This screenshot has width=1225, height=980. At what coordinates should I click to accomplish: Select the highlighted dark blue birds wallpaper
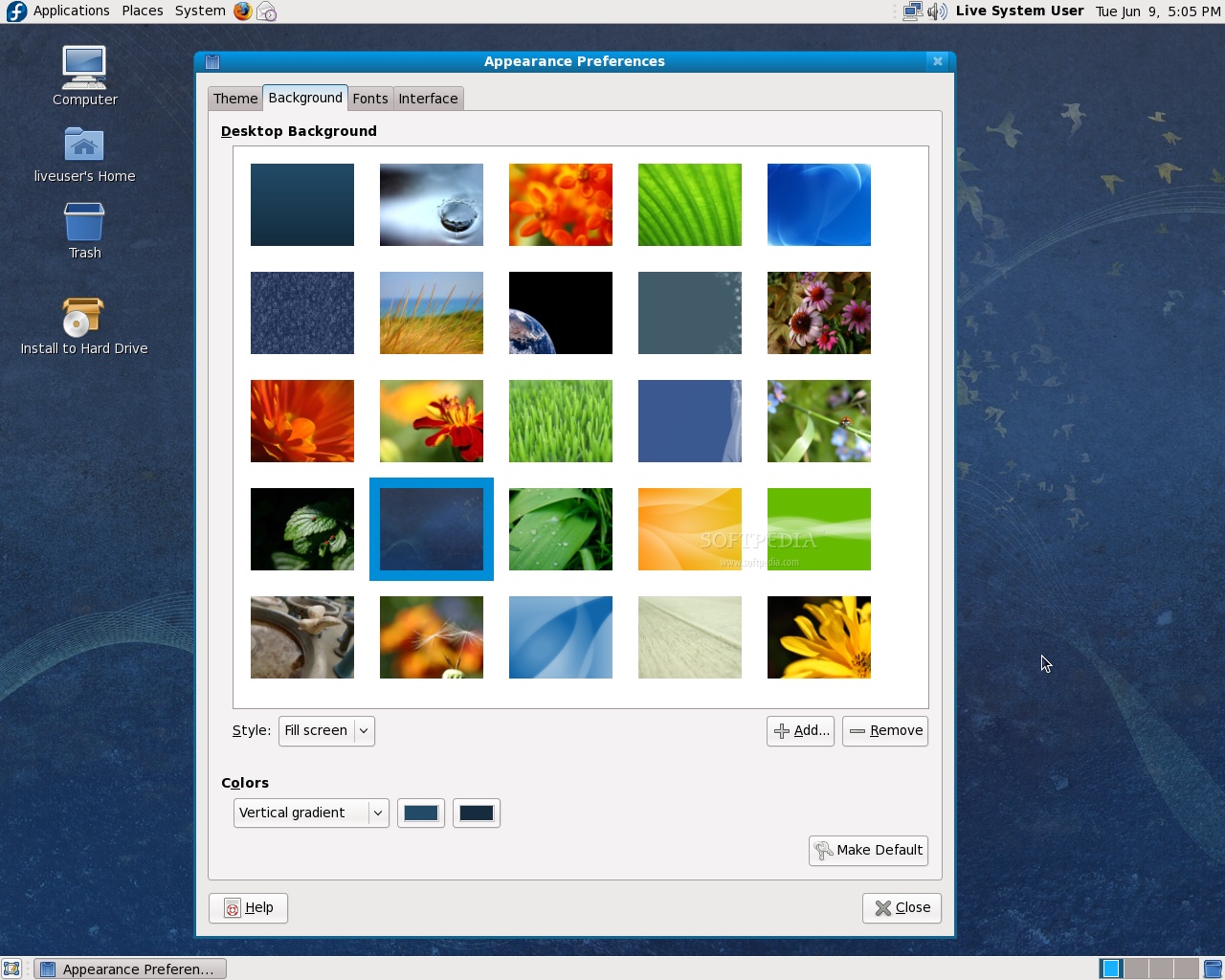click(x=432, y=529)
